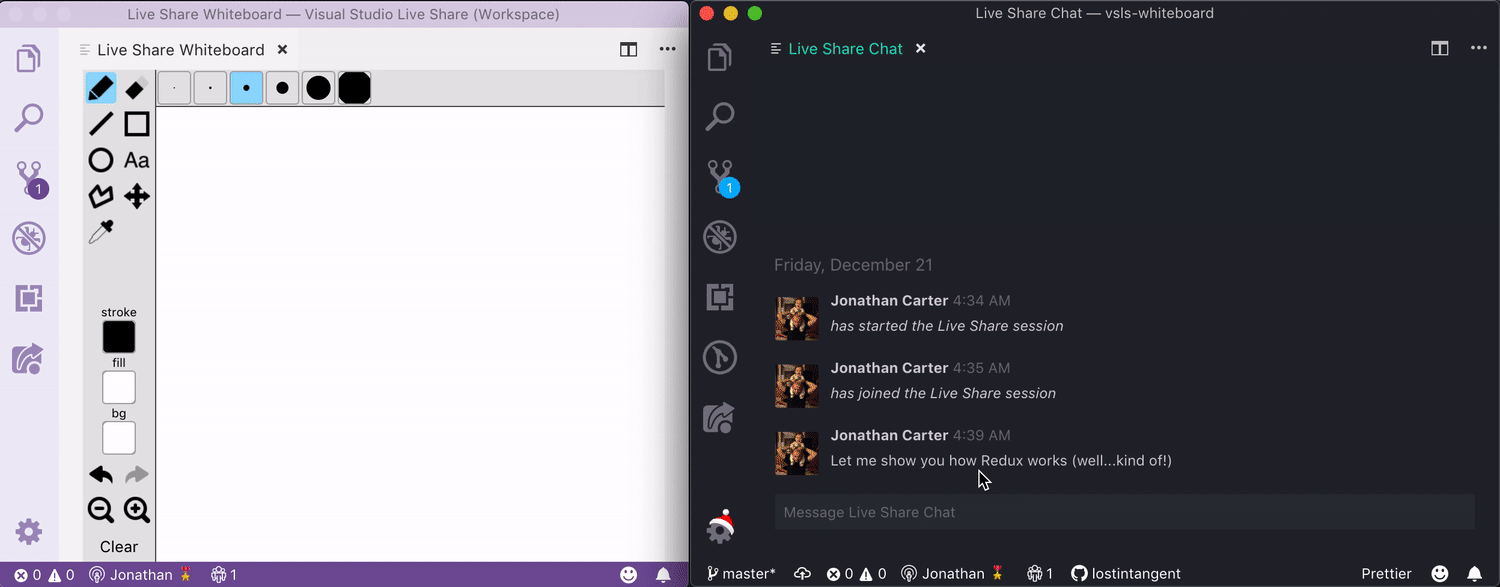Zoom out on the whiteboard canvas
The image size is (1500, 587).
pos(101,510)
